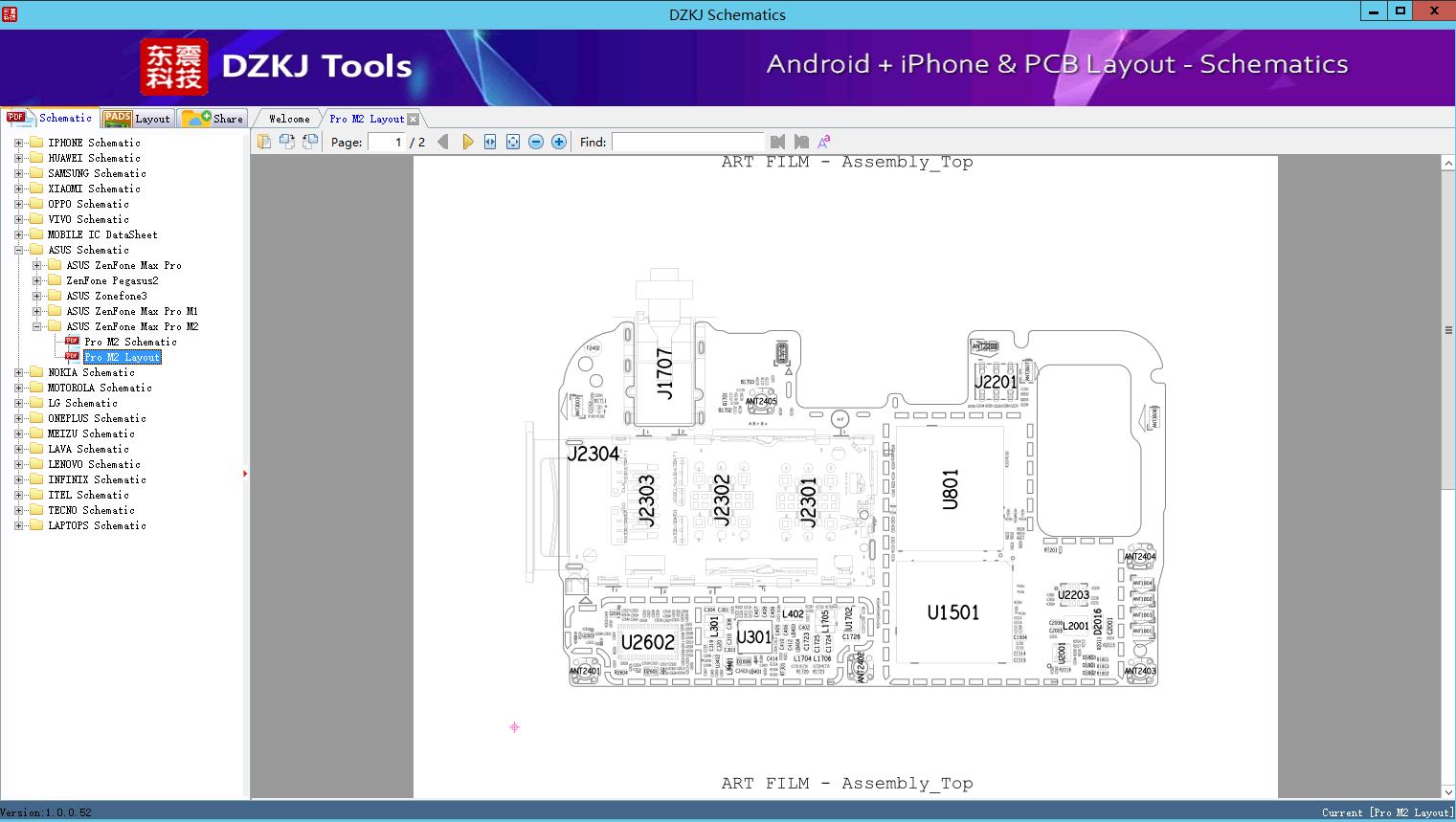Viewport: 1456px width, 822px height.
Task: Click inside the Find search box
Action: 688,142
